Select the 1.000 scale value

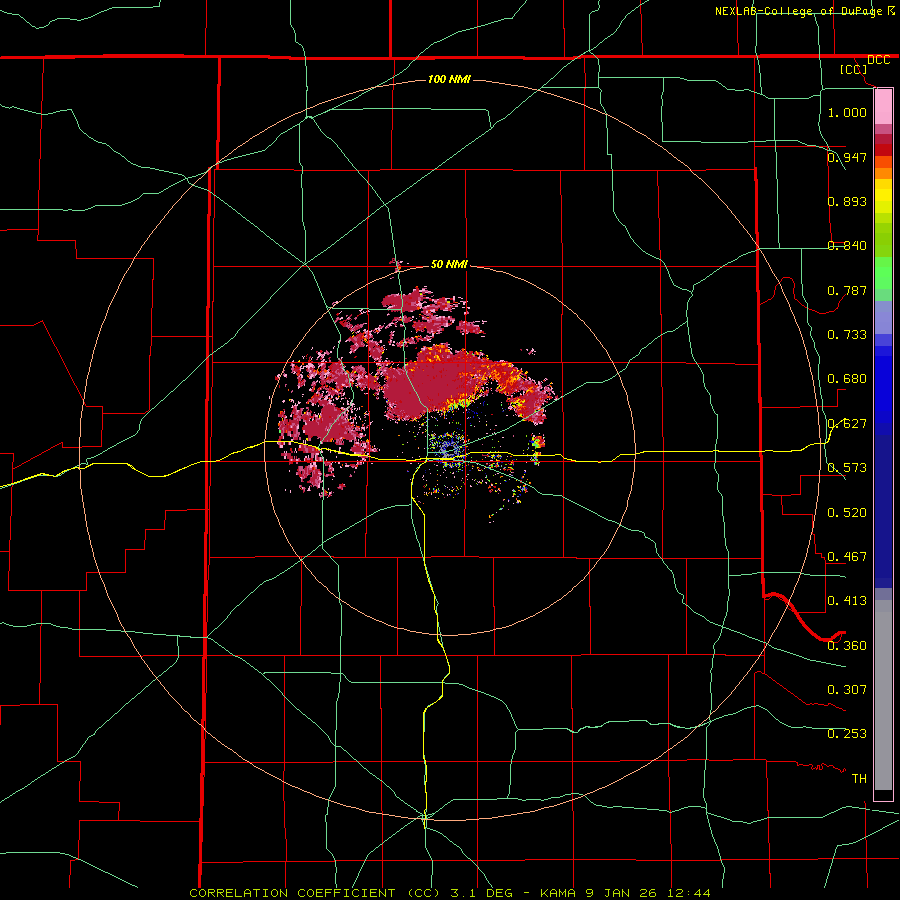coord(847,112)
